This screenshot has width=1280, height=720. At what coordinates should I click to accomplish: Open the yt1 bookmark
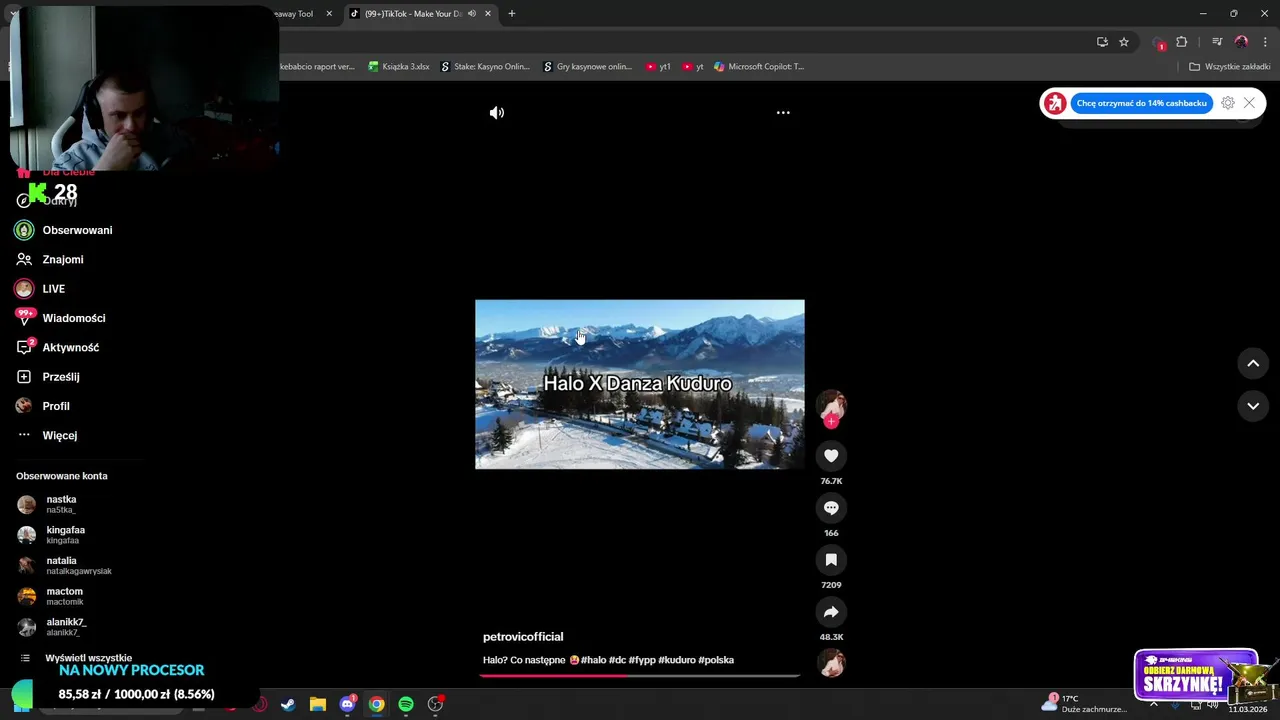tap(658, 67)
